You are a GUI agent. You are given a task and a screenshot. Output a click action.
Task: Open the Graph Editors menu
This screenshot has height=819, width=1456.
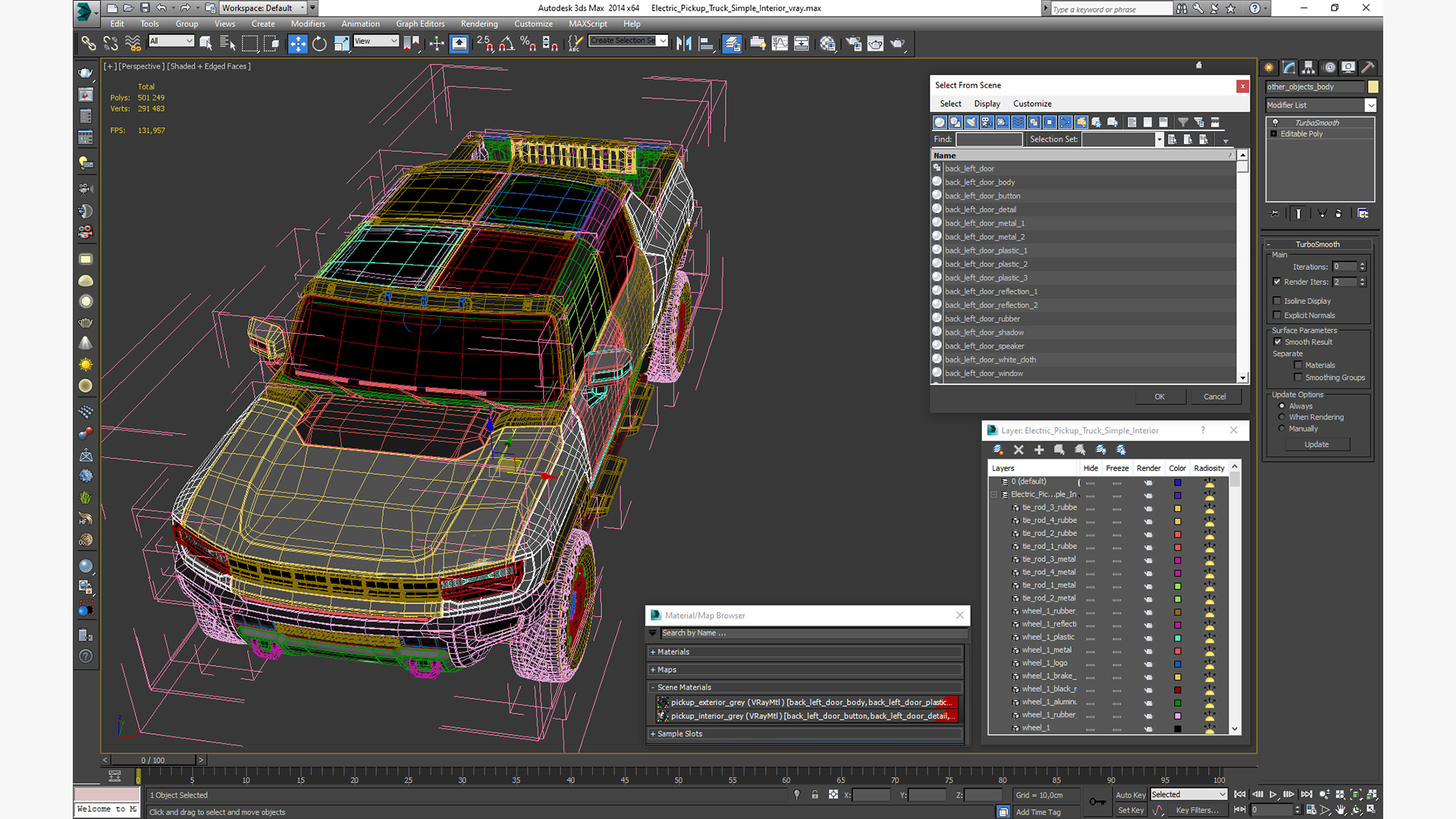point(420,24)
